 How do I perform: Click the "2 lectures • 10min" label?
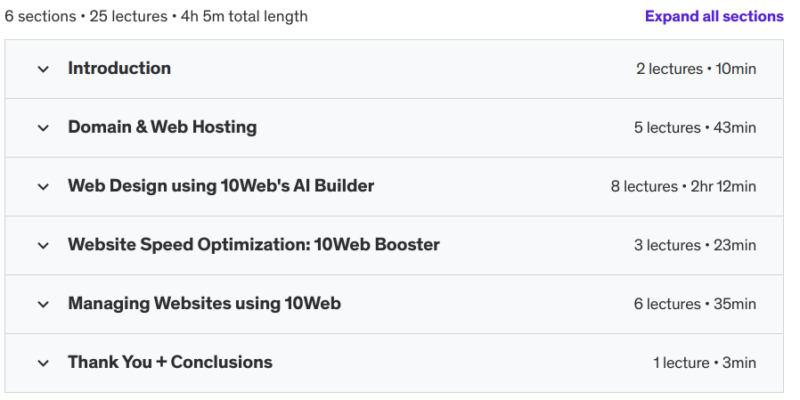point(696,69)
